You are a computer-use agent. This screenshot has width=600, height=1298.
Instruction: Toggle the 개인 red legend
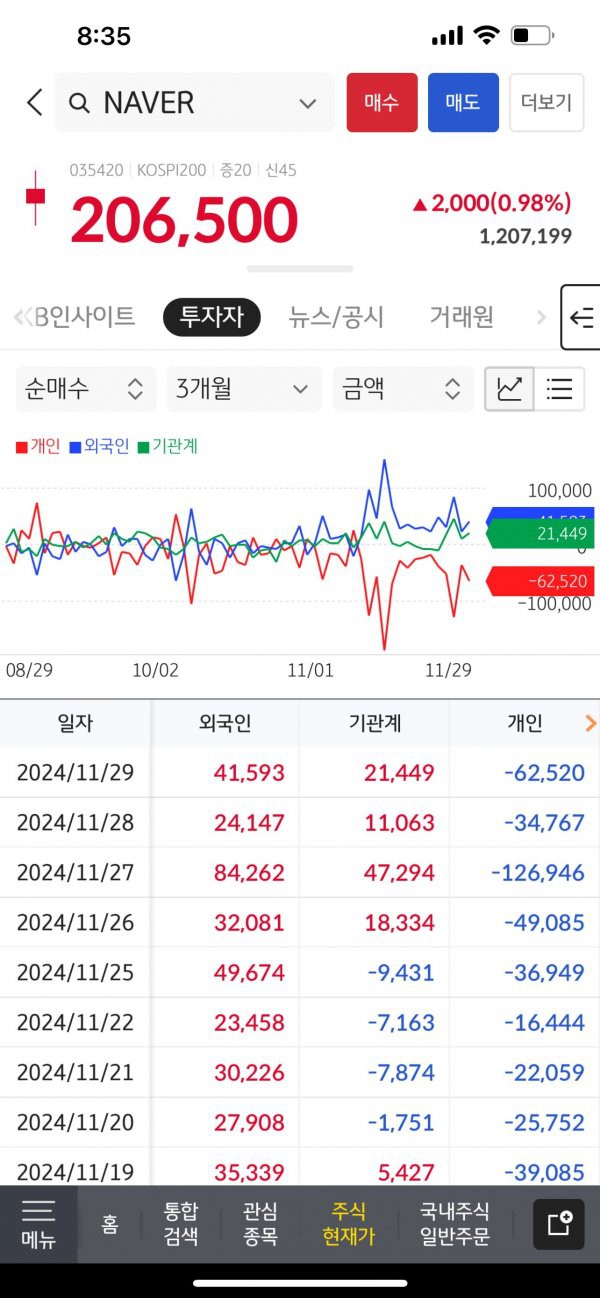[38, 446]
